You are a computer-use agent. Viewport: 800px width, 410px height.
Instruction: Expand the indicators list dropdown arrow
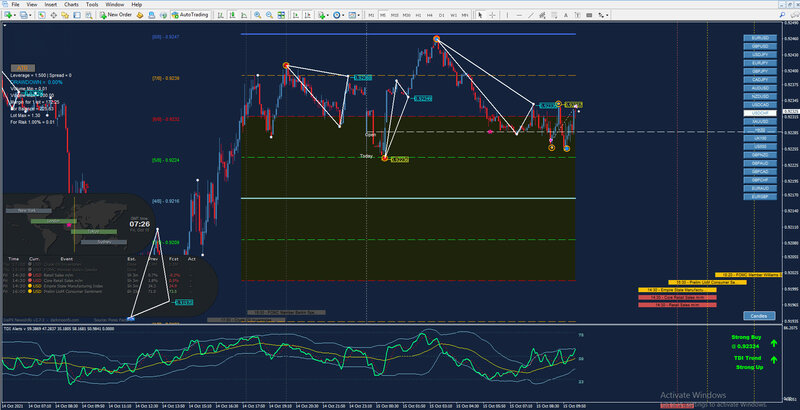click(x=328, y=15)
